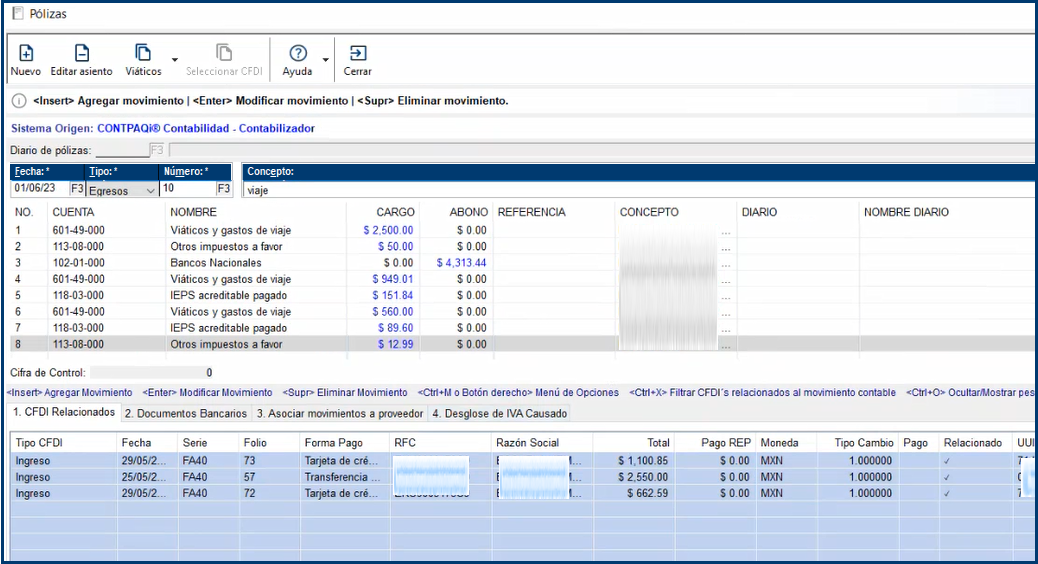Click ellipsis button in row 1 Concepto cell
This screenshot has height=564, width=1038.
click(x=726, y=231)
